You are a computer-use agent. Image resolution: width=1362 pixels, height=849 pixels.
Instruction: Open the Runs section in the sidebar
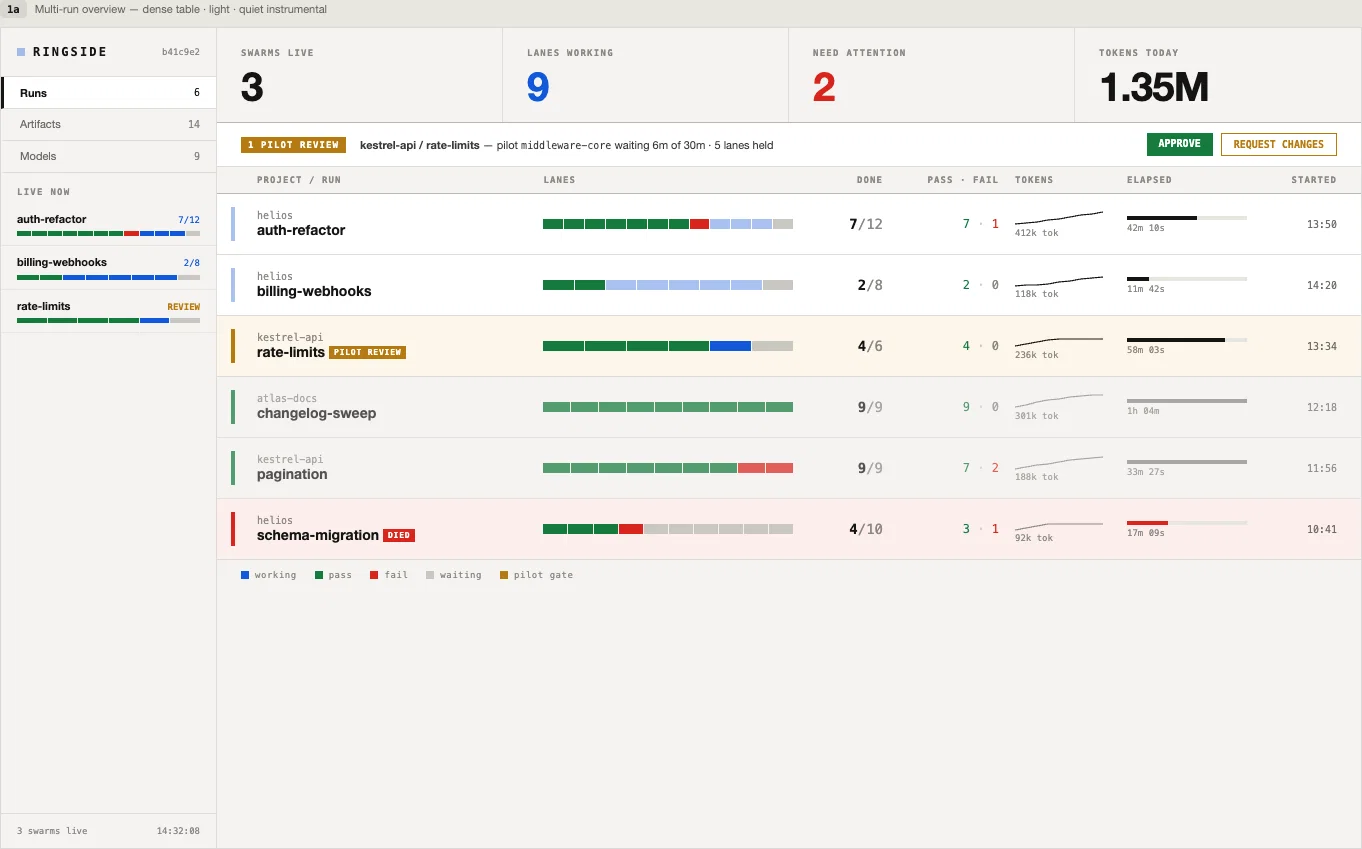click(x=108, y=93)
